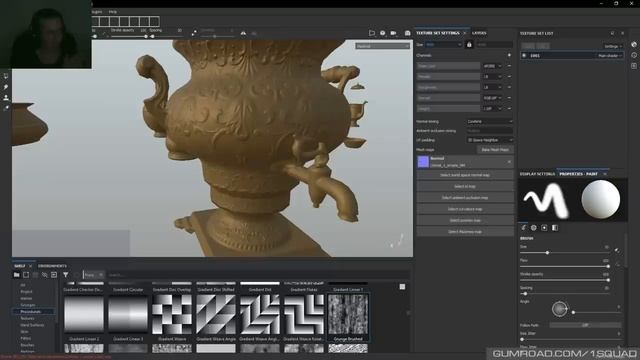
Task: Remove the assigned Normal mesh map
Action: pyautogui.click(x=509, y=162)
